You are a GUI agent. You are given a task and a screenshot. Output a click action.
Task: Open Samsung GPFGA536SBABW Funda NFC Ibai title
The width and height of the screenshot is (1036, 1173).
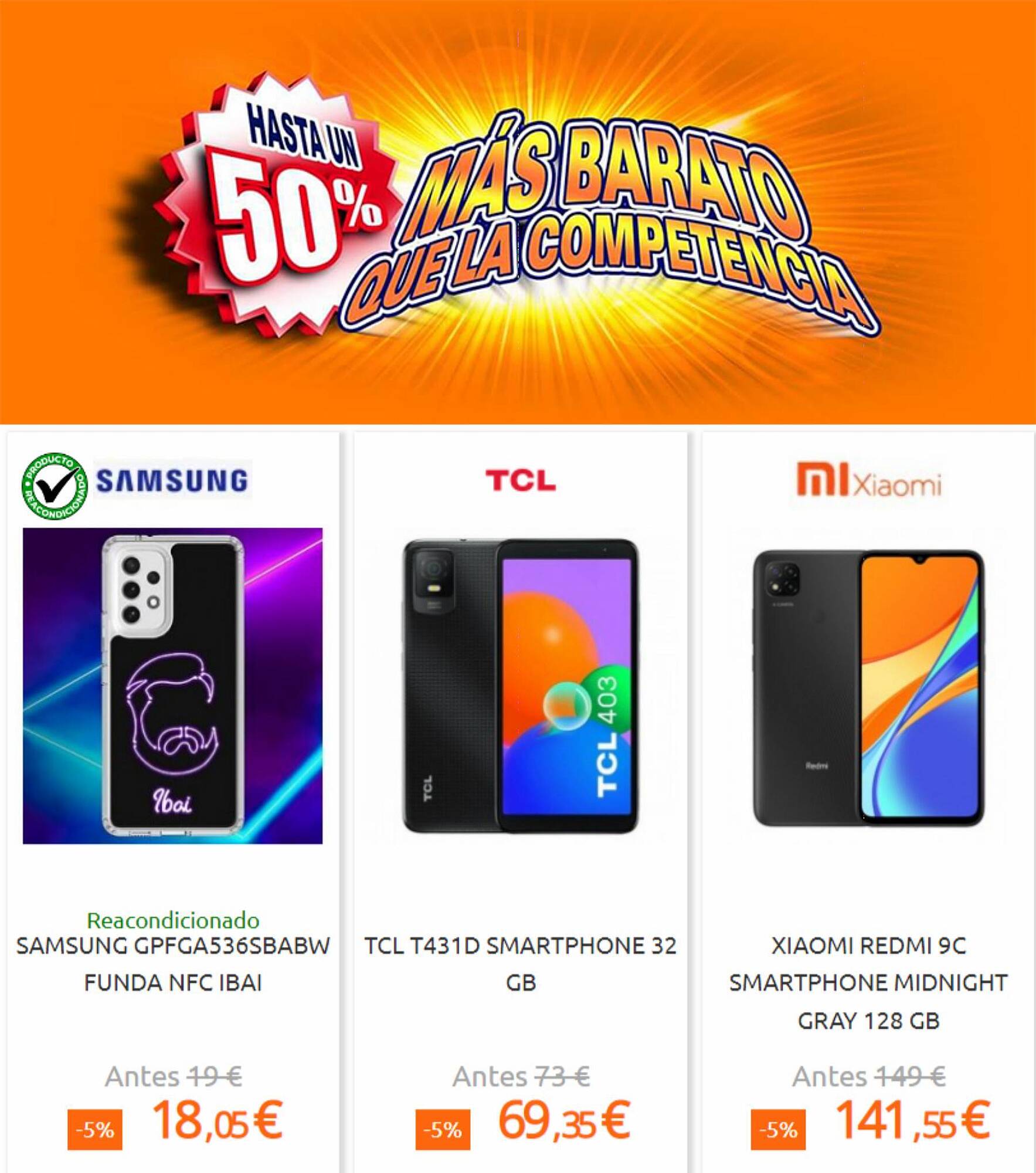point(173,964)
